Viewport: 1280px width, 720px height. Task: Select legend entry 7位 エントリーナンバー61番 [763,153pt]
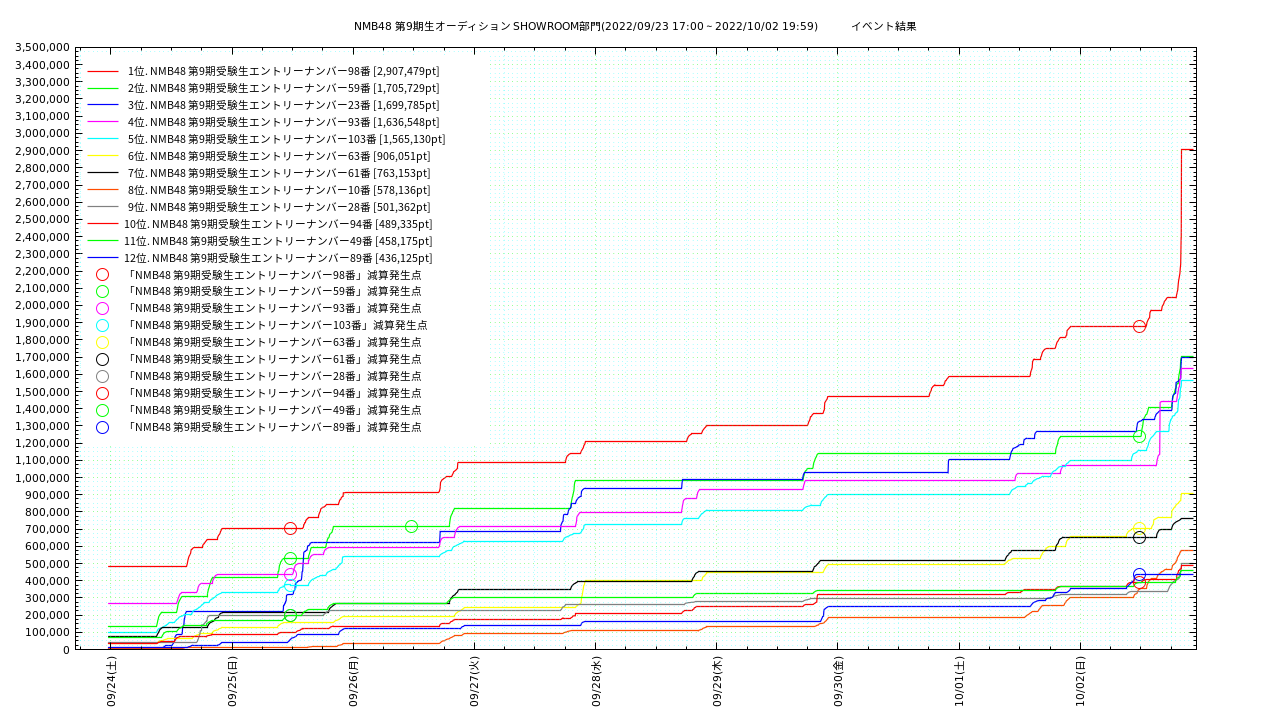pos(279,173)
